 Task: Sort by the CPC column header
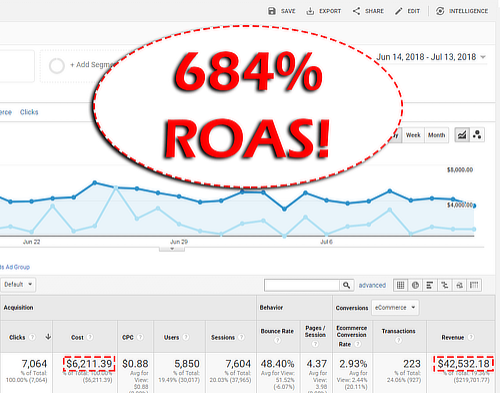click(128, 338)
